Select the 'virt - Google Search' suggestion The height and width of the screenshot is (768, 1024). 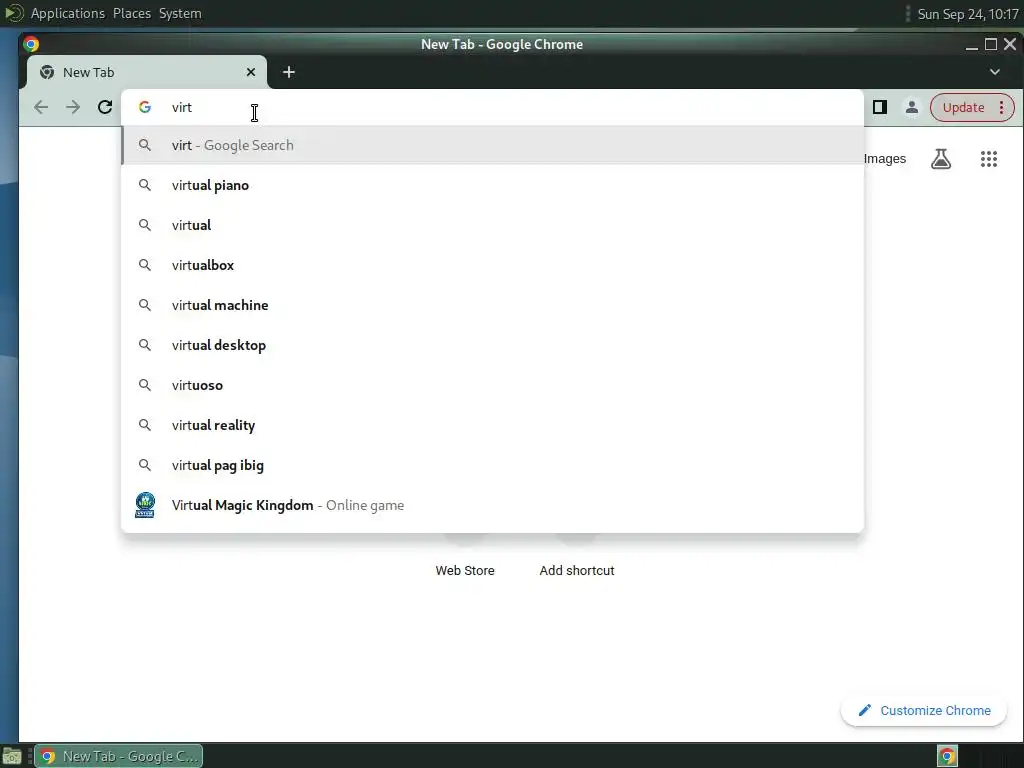pyautogui.click(x=492, y=145)
